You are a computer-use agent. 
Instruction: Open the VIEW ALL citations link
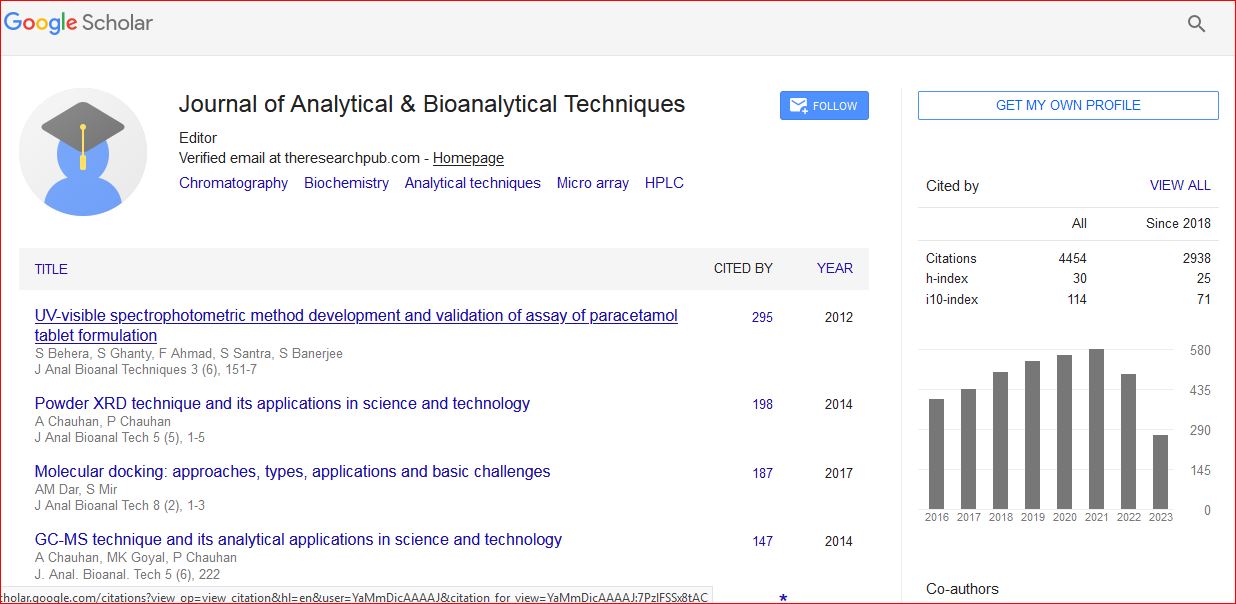pyautogui.click(x=1179, y=185)
